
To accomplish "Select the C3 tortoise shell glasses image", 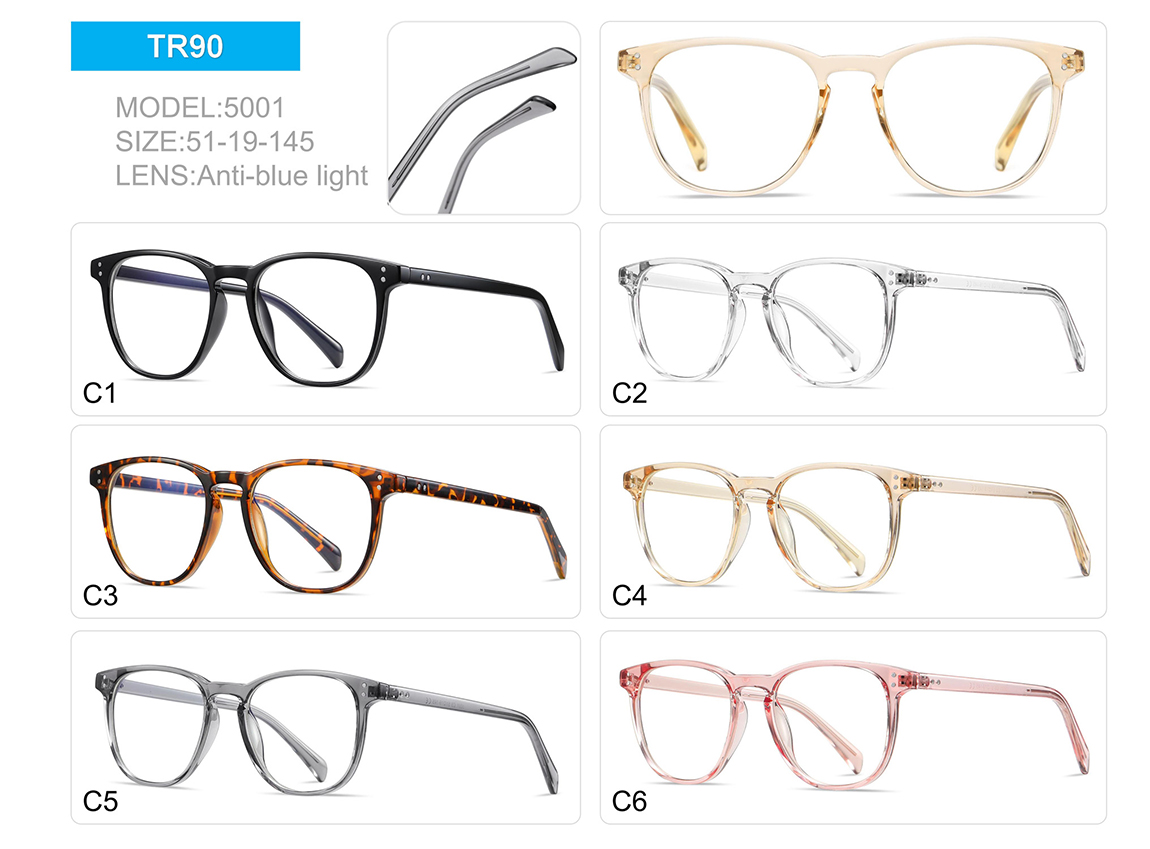I will (x=326, y=521).
